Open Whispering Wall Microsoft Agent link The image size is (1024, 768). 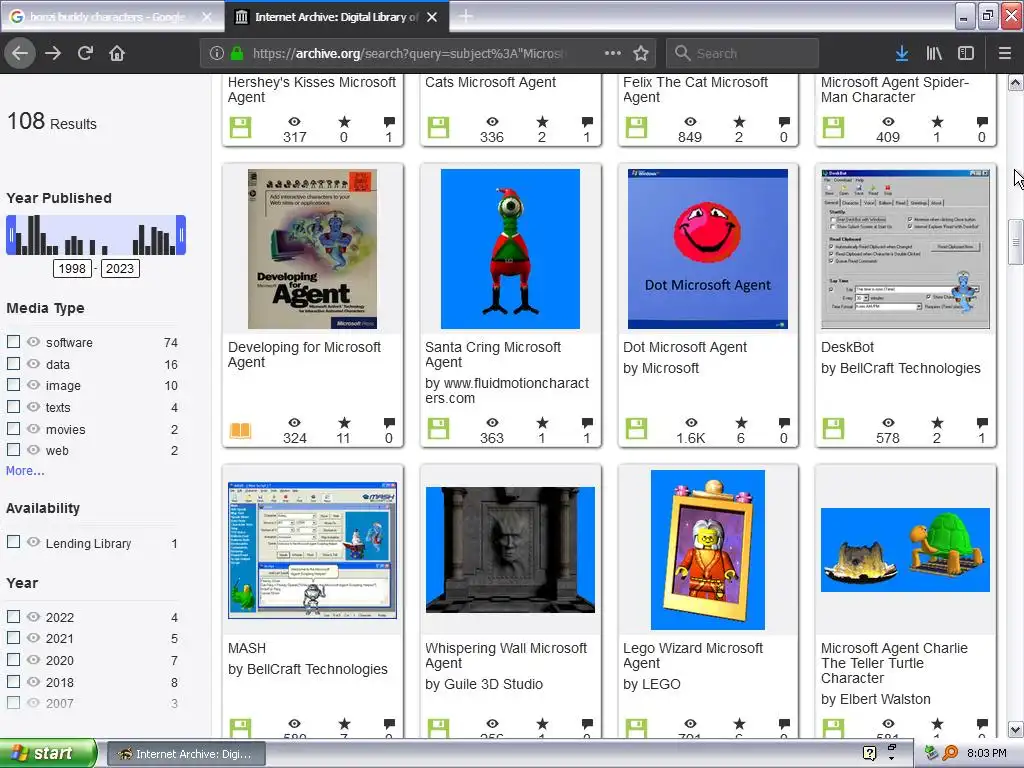pyautogui.click(x=506, y=655)
